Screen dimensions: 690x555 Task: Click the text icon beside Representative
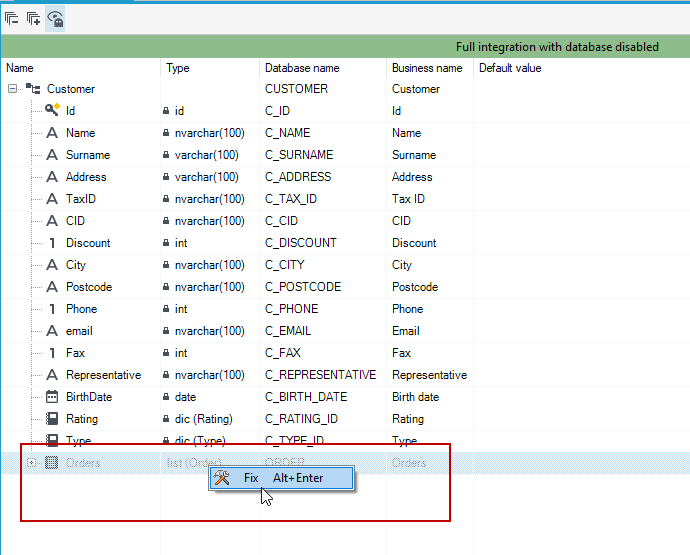click(x=52, y=375)
